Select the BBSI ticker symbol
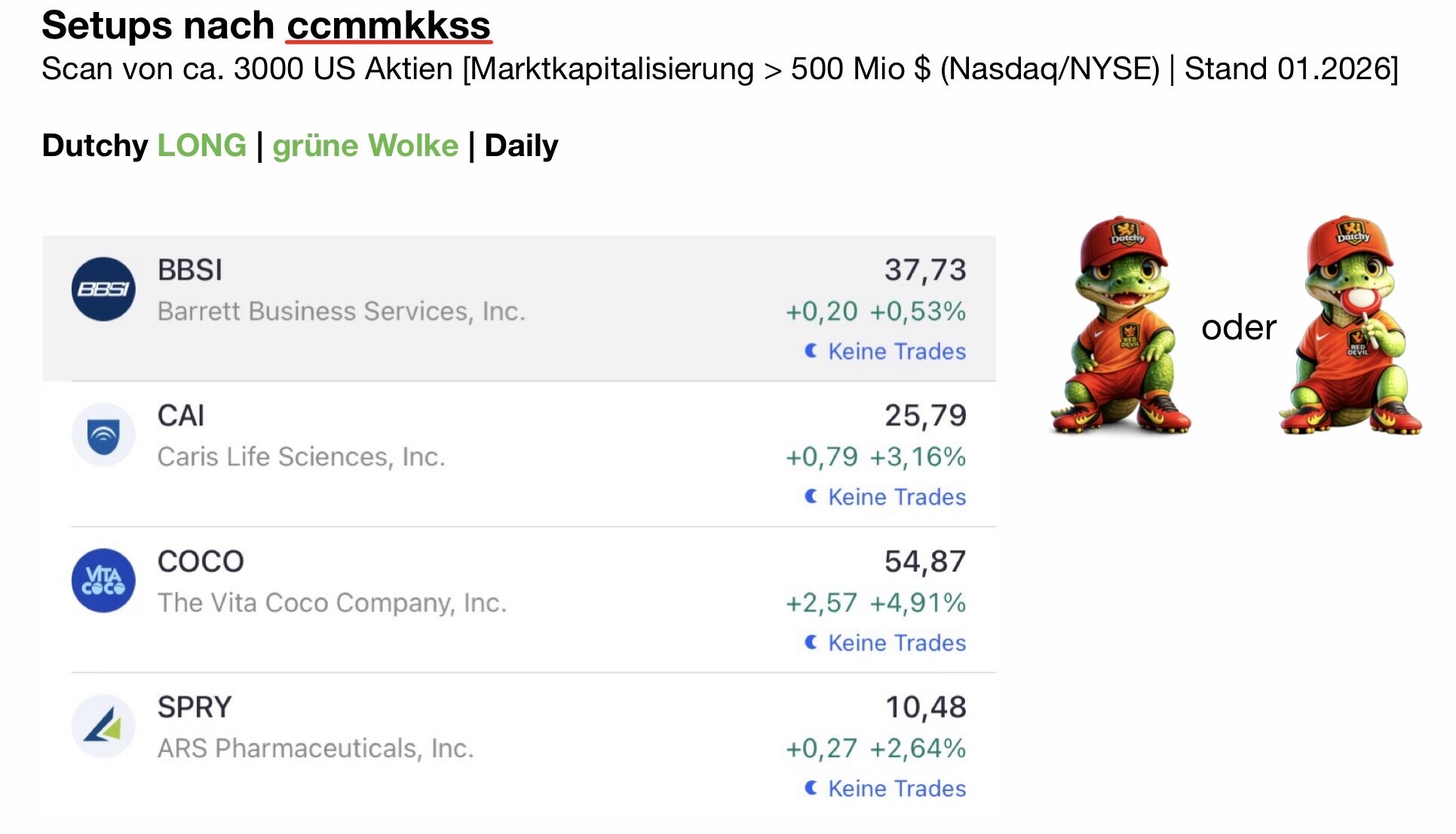Image resolution: width=1456 pixels, height=834 pixels. tap(190, 270)
